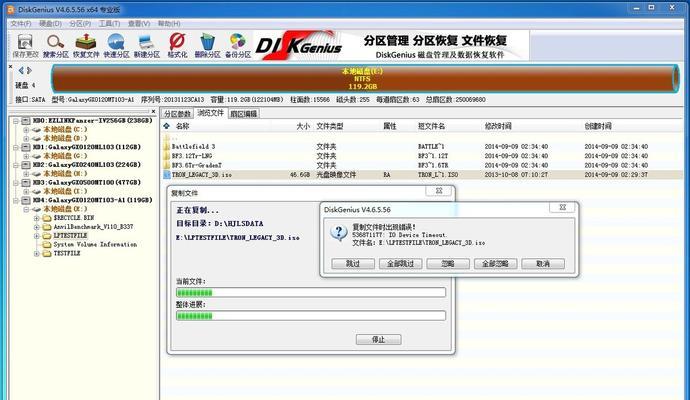Click the folder icon of Battlefield 3
Viewport: 690px width, 400px height.
click(167, 146)
